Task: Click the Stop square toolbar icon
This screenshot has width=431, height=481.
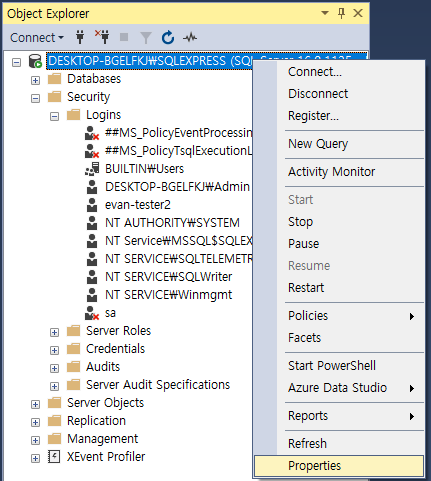Action: point(124,37)
